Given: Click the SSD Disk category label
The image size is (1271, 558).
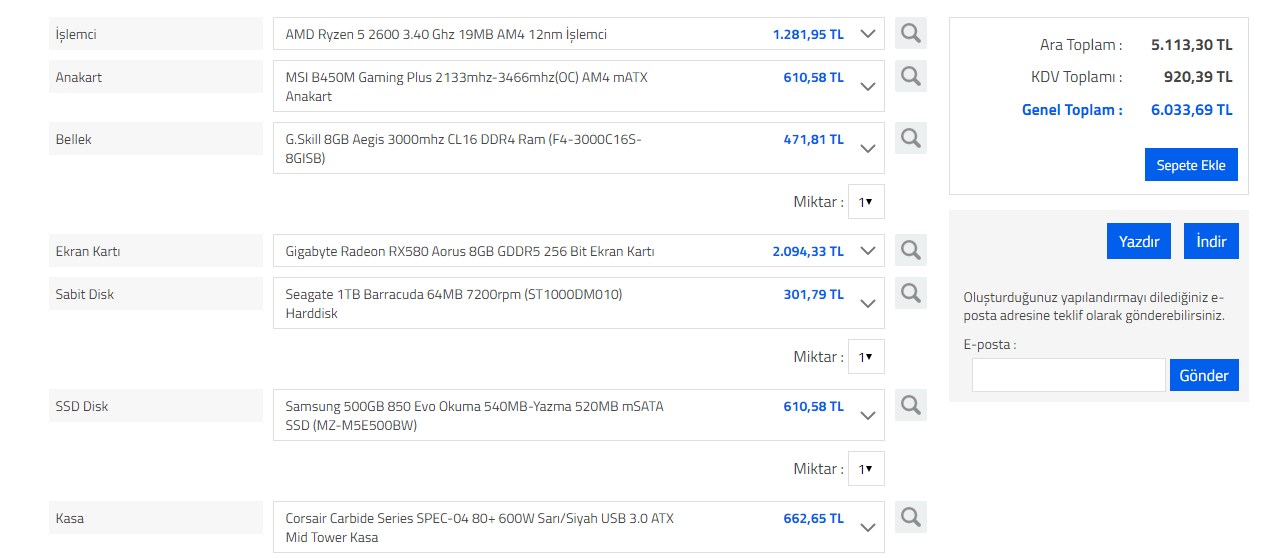Looking at the screenshot, I should 156,406.
